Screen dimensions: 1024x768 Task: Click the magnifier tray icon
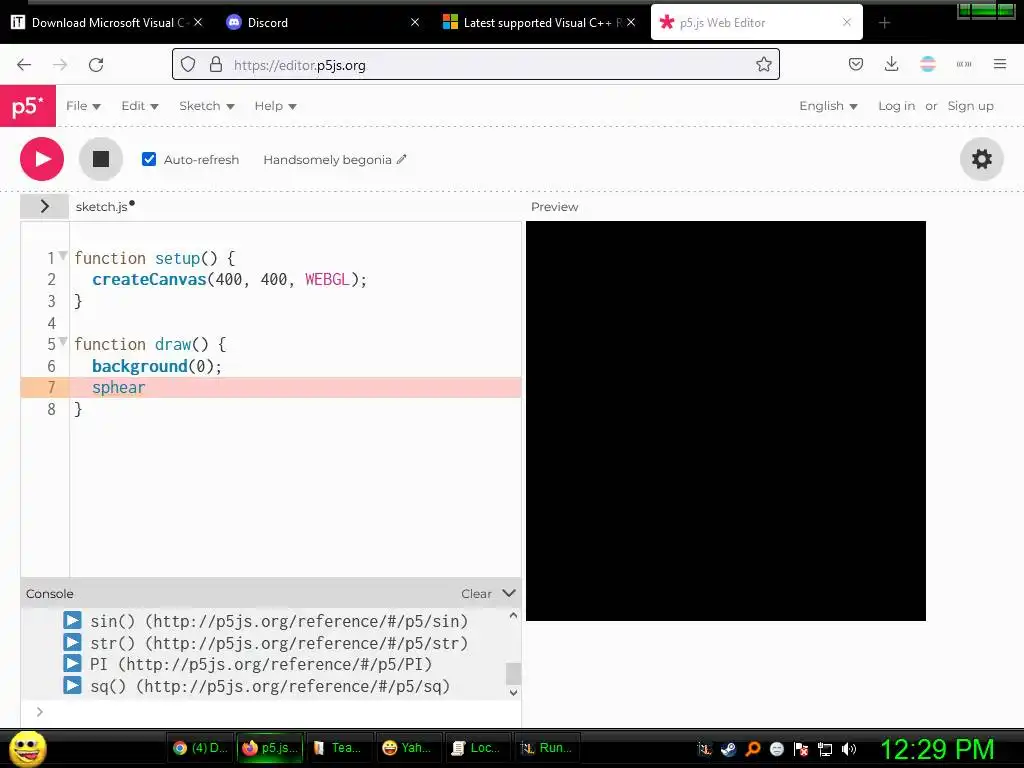[x=752, y=748]
